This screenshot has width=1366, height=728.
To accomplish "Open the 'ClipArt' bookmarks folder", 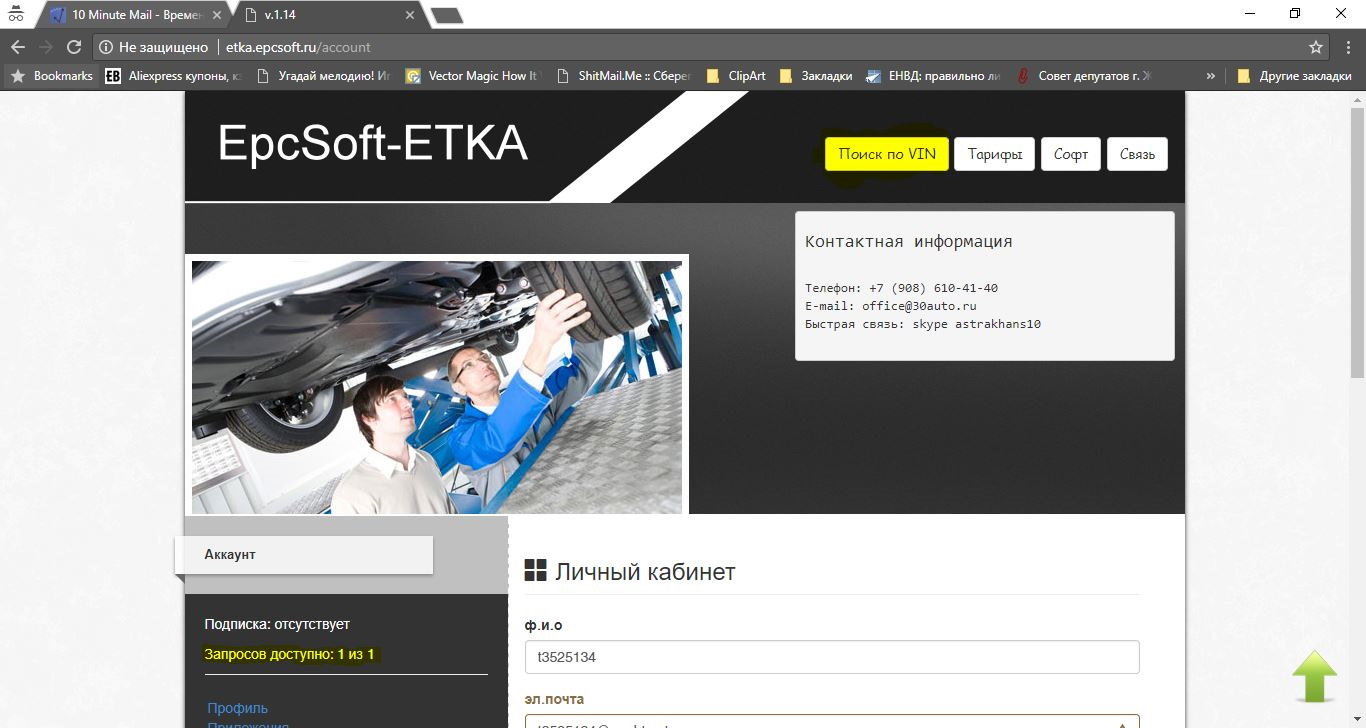I will click(736, 76).
